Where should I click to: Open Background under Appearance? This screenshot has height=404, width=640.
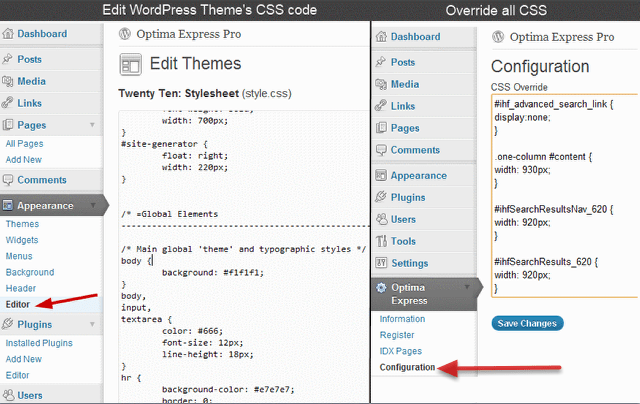(30, 272)
